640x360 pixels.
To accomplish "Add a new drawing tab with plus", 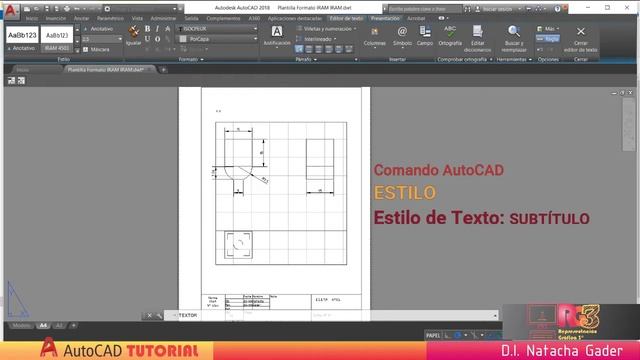I will tap(163, 70).
